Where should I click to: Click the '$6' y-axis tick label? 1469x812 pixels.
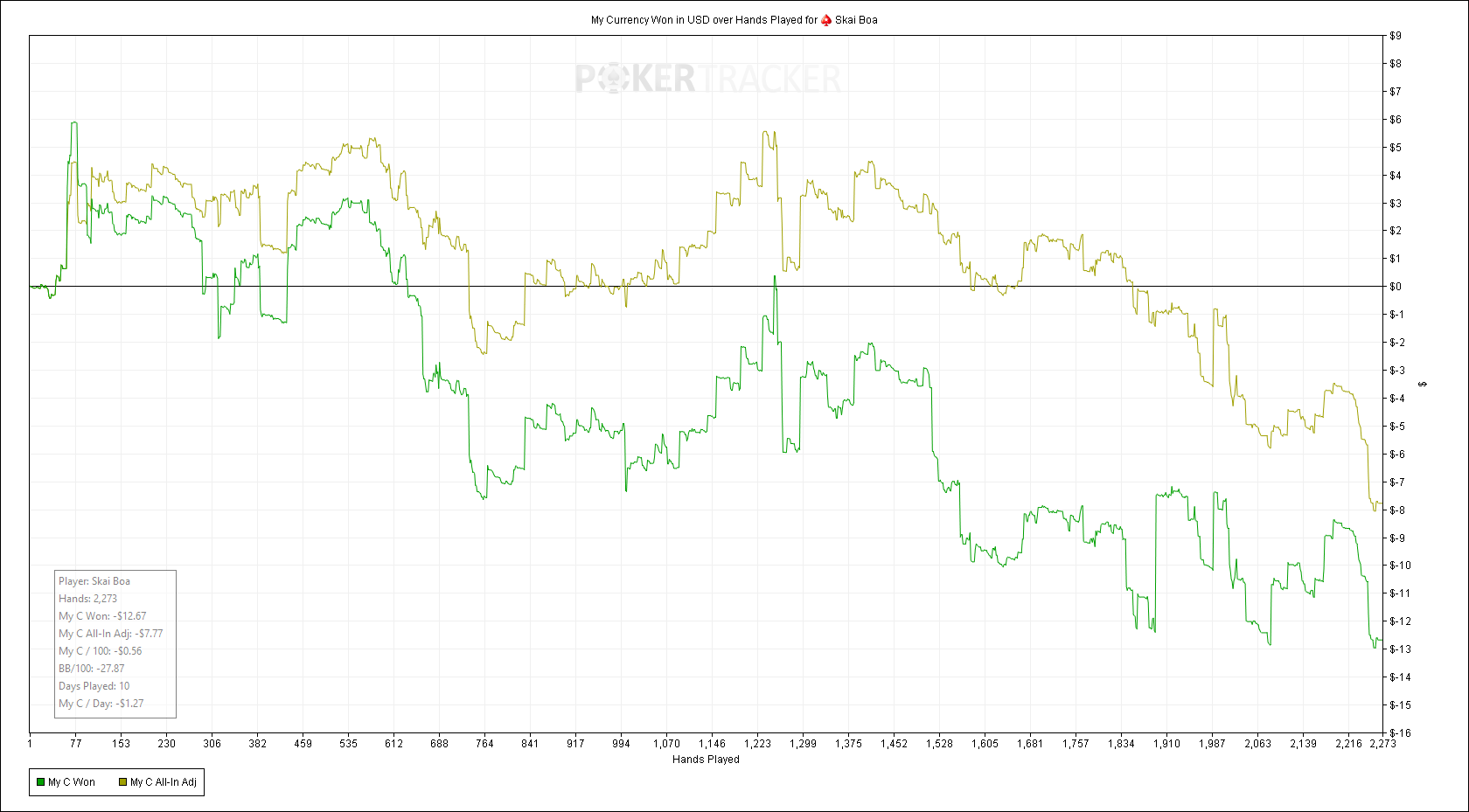1396,120
